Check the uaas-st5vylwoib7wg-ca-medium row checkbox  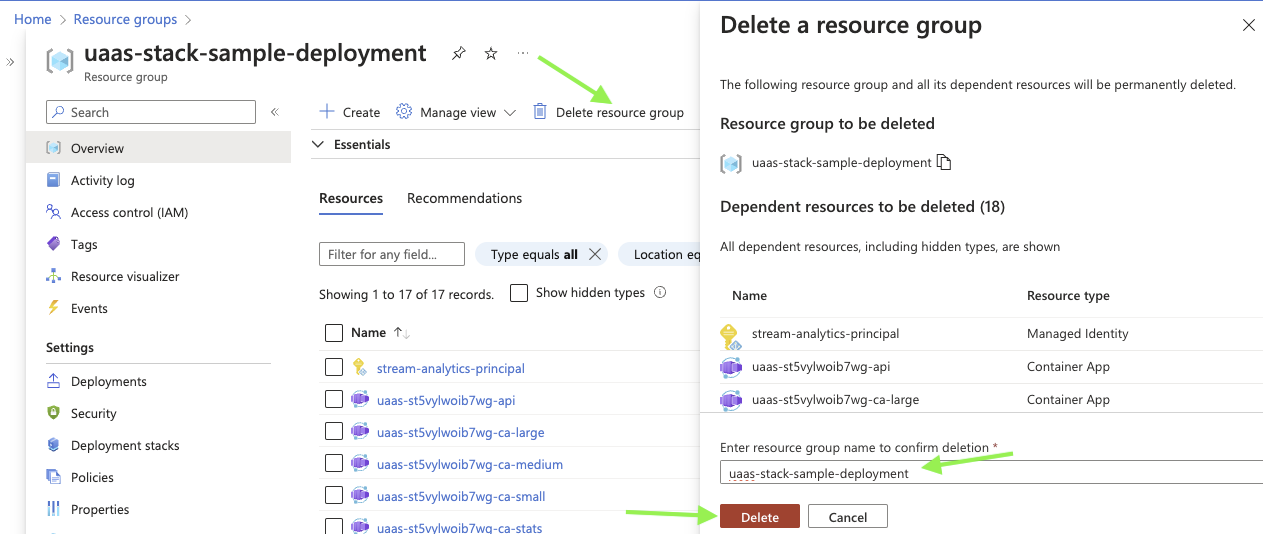tap(334, 464)
